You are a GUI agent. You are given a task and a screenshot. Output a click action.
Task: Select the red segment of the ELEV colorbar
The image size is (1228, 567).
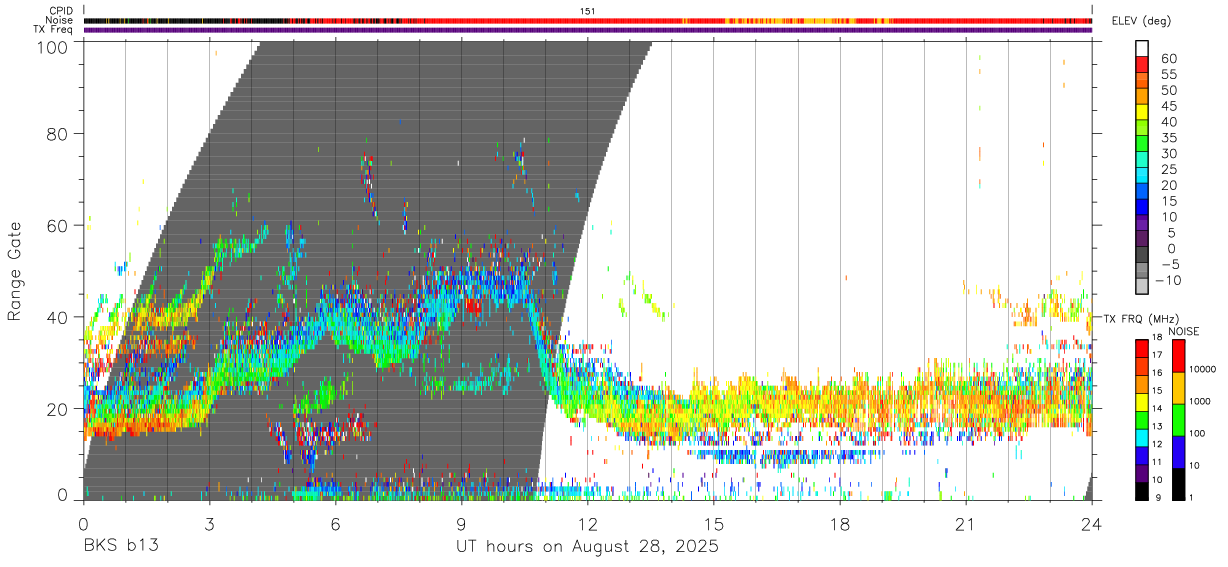pyautogui.click(x=1142, y=64)
